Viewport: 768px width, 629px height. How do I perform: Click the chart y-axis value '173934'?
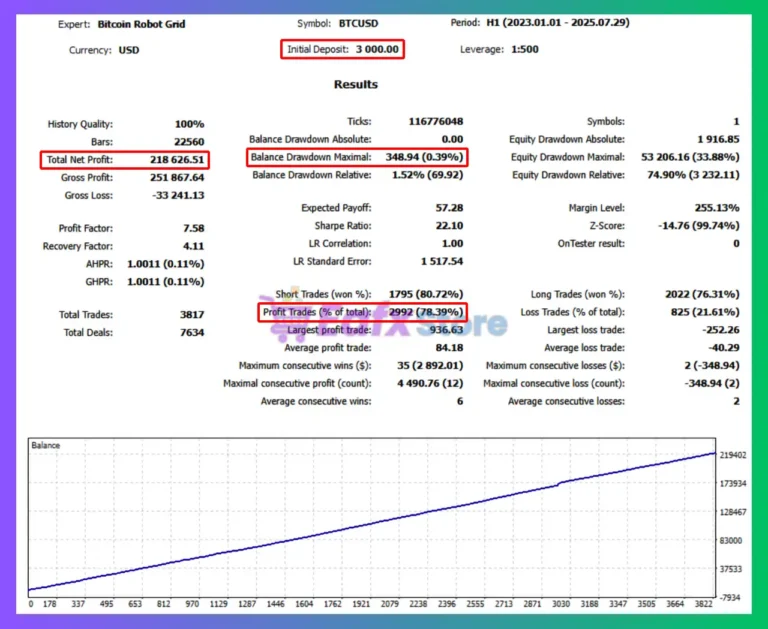point(733,484)
